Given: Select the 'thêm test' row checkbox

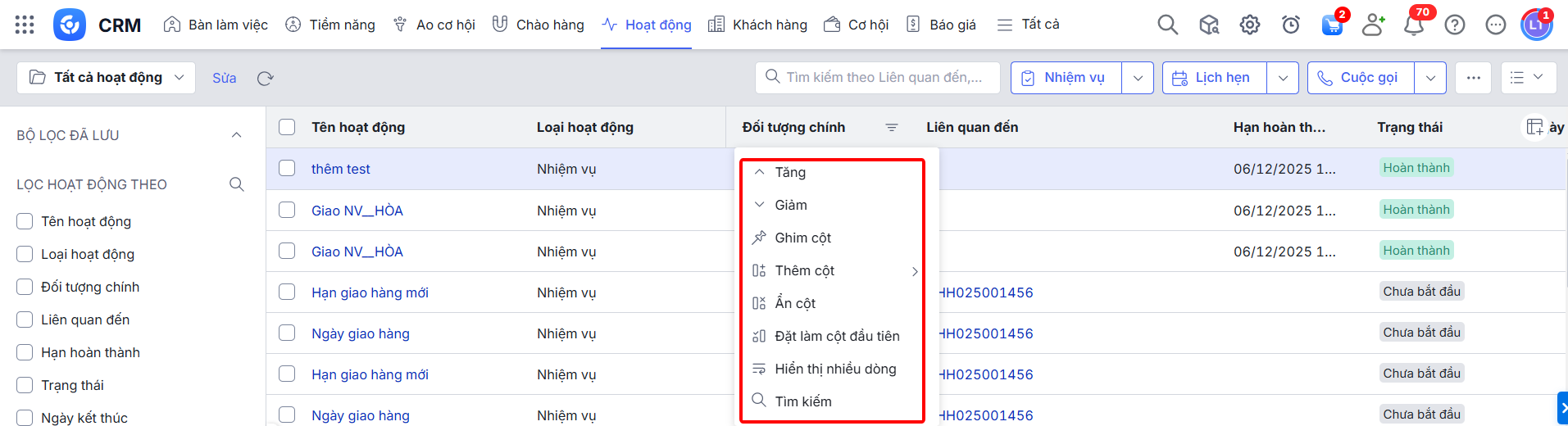Looking at the screenshot, I should tap(287, 169).
